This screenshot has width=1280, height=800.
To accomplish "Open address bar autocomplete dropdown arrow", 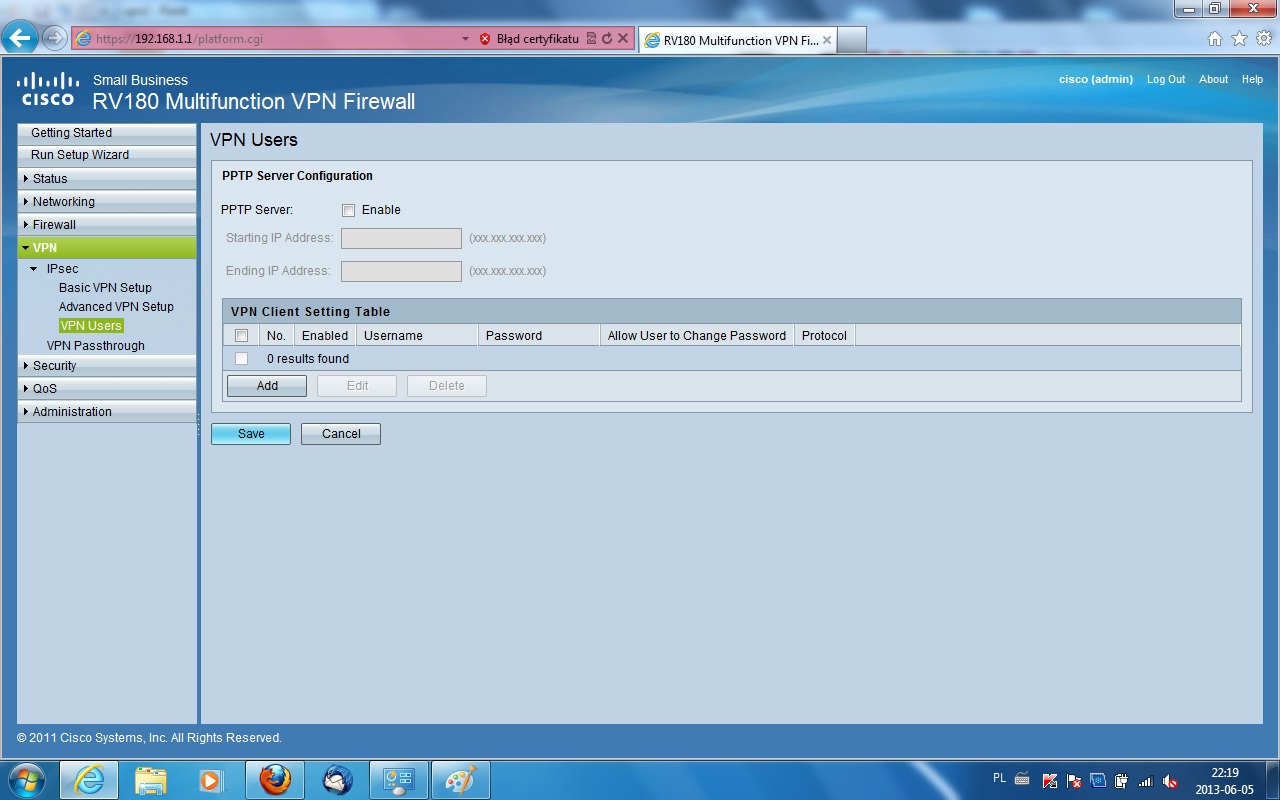I will click(x=465, y=39).
